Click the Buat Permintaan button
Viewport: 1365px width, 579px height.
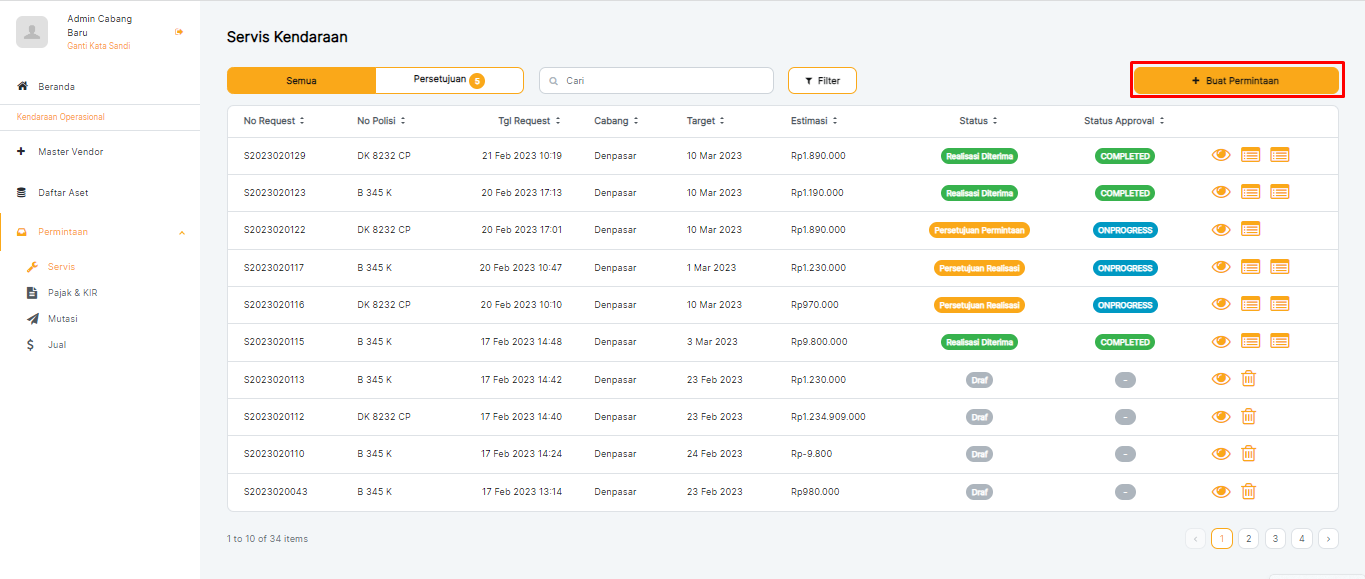[x=1235, y=80]
